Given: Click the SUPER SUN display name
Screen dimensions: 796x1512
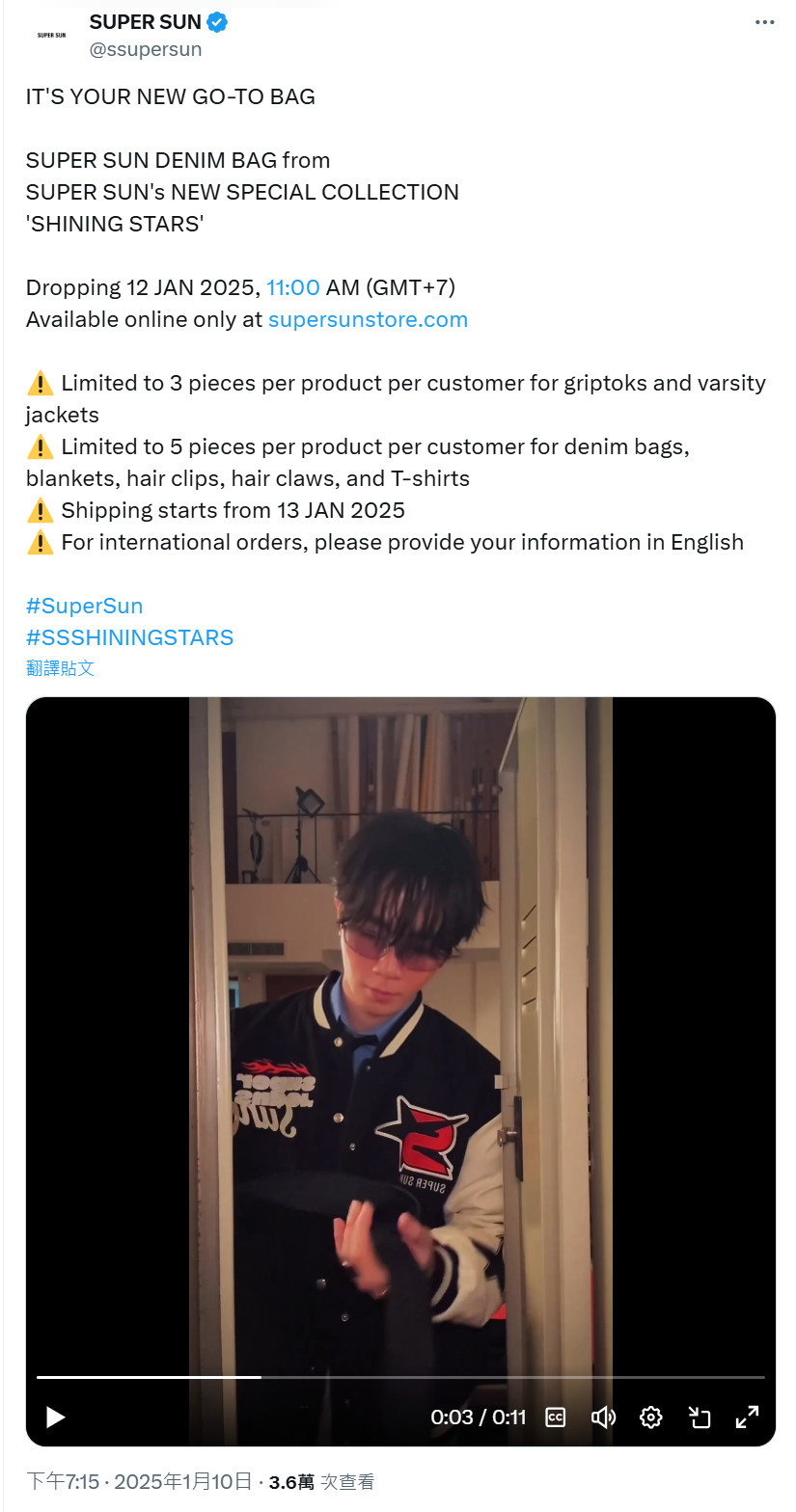Looking at the screenshot, I should point(145,21).
